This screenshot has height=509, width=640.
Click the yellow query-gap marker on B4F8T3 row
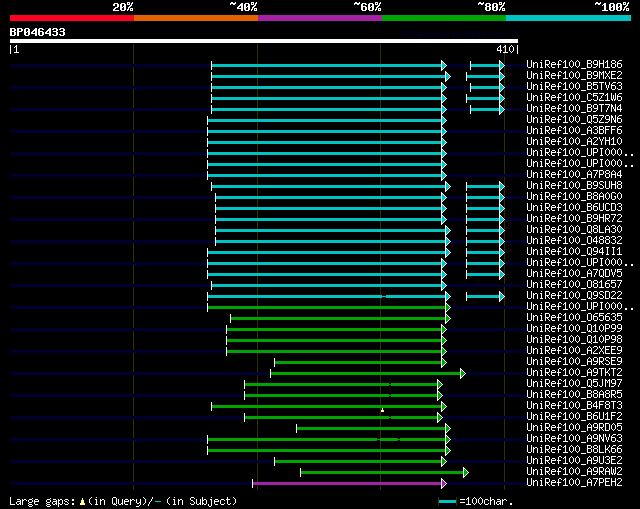coord(382,410)
